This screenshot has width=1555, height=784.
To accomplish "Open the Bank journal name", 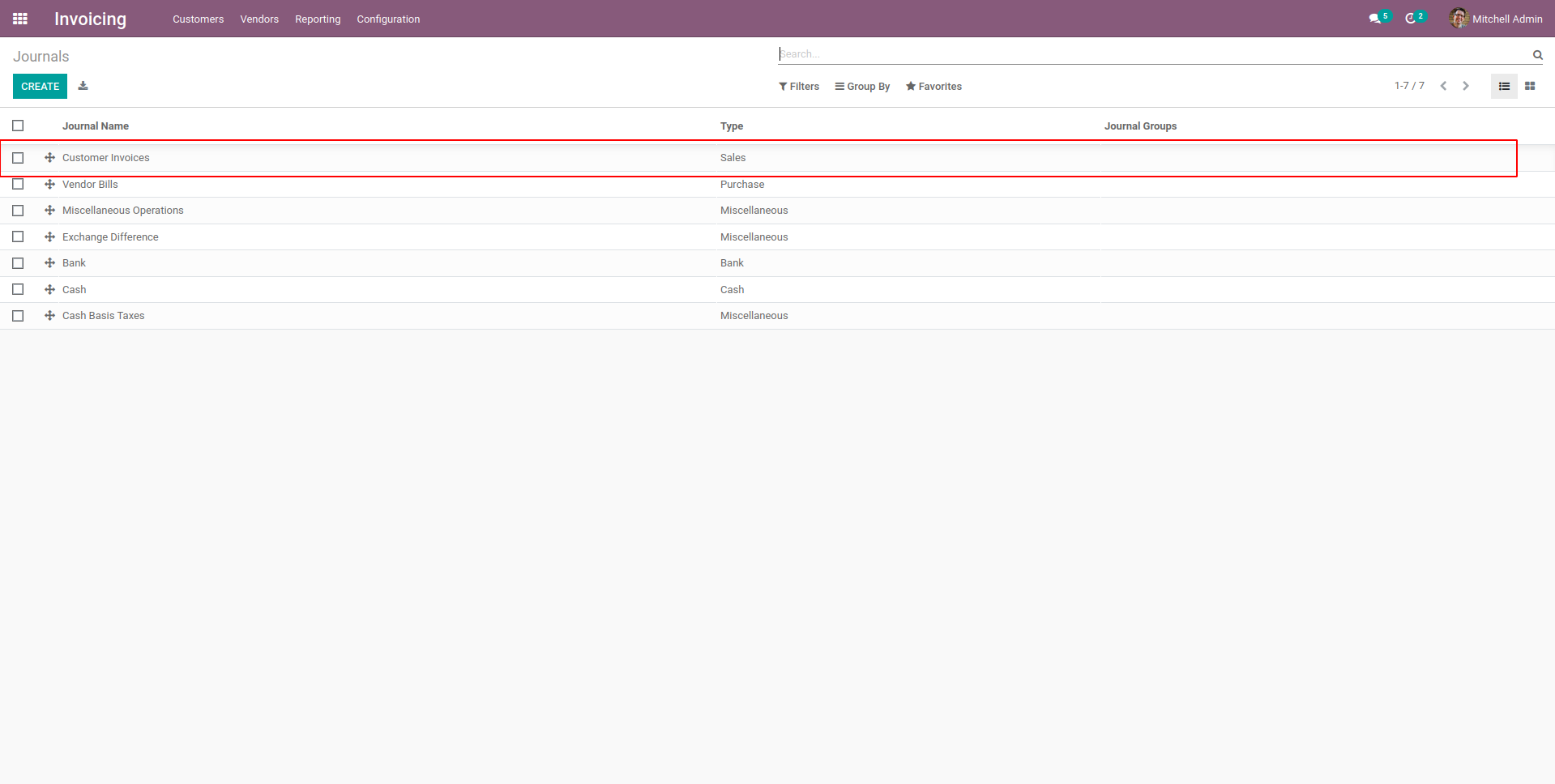I will point(74,263).
